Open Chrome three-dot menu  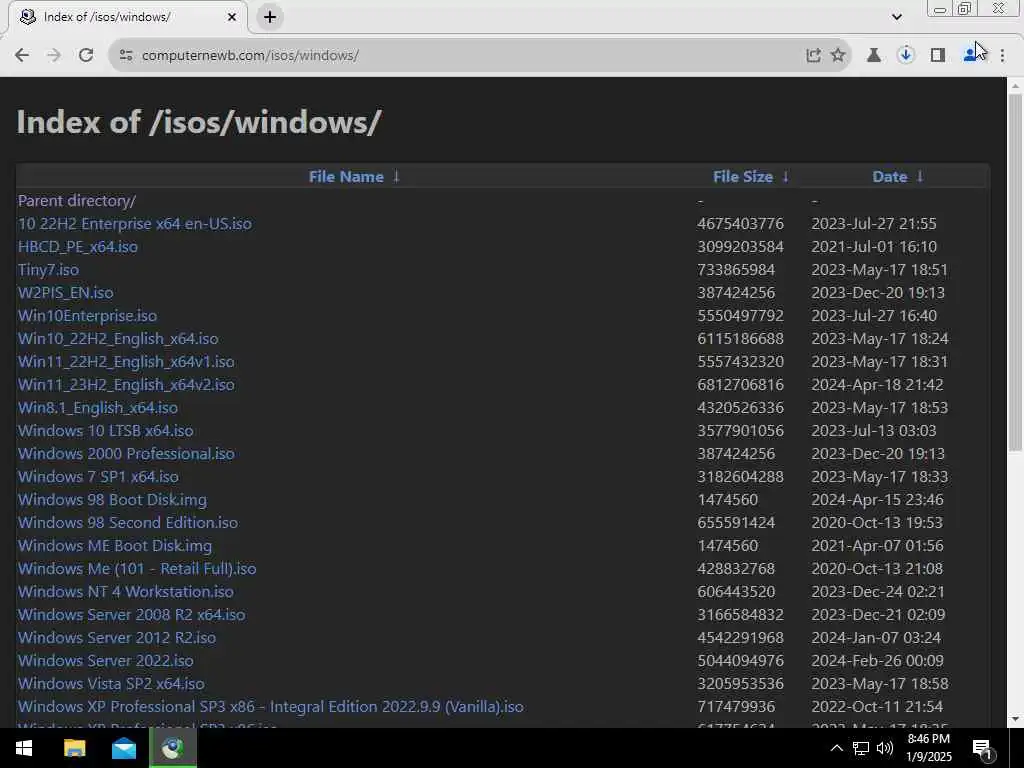click(x=1002, y=56)
